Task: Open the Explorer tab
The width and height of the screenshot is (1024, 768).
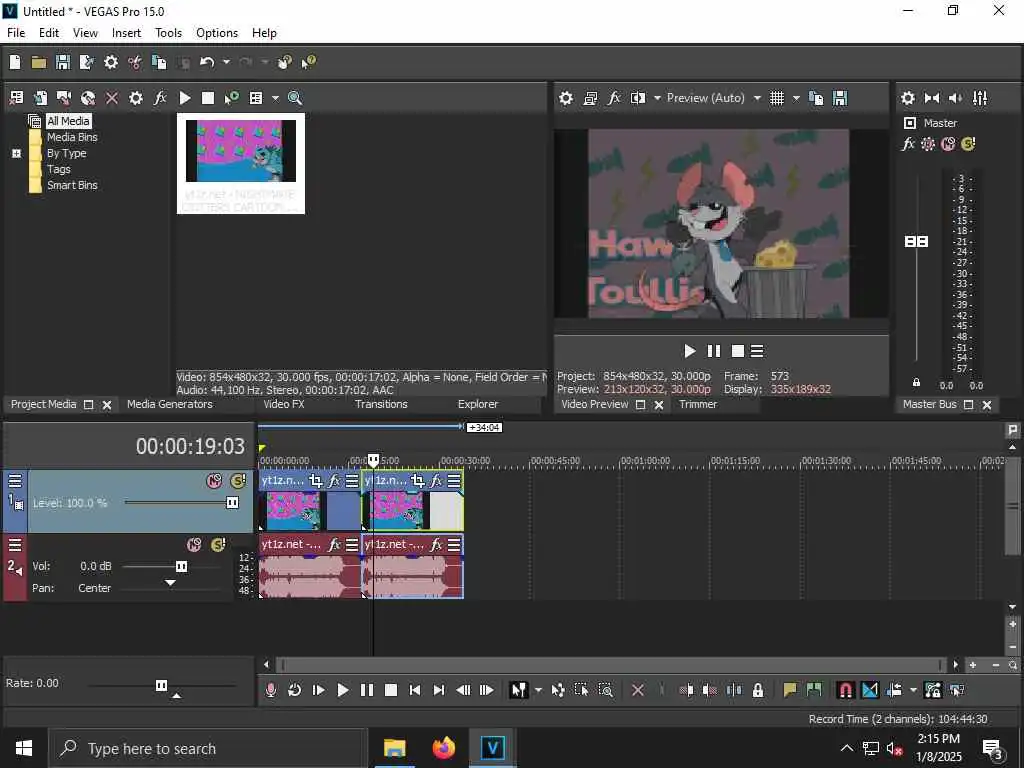Action: tap(477, 404)
